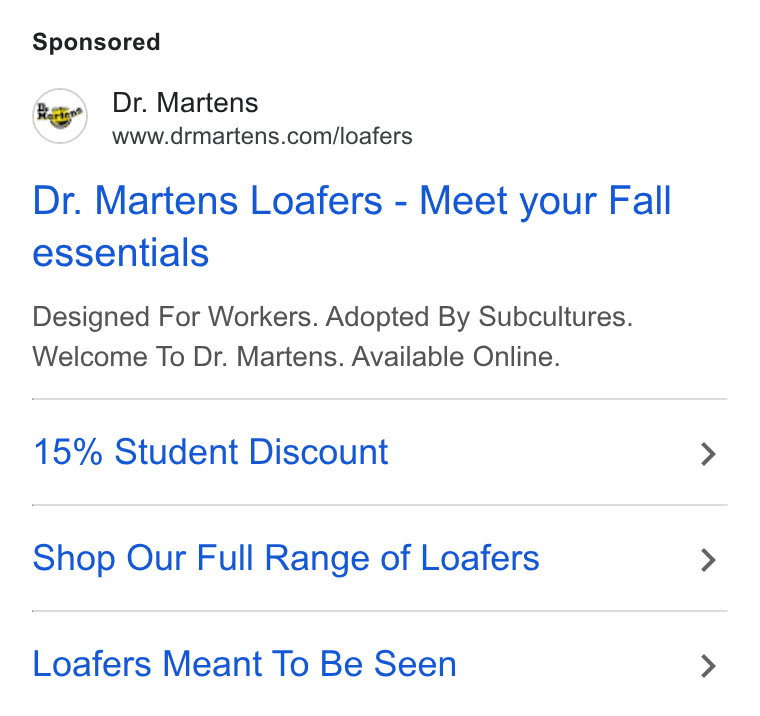This screenshot has height=716, width=760.
Task: Select the Dr. Martens advertiser name
Action: tap(185, 103)
